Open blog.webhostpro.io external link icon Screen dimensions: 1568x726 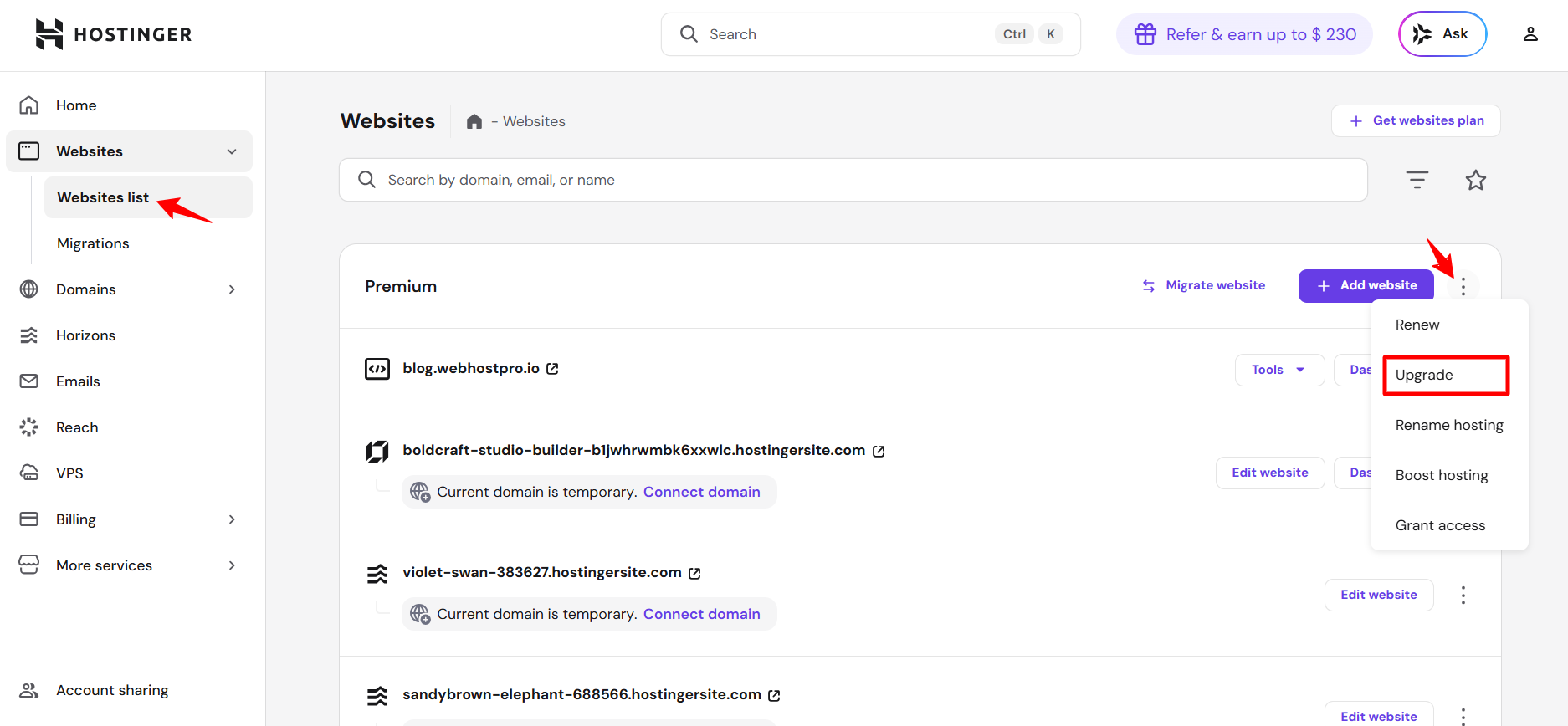pos(552,369)
